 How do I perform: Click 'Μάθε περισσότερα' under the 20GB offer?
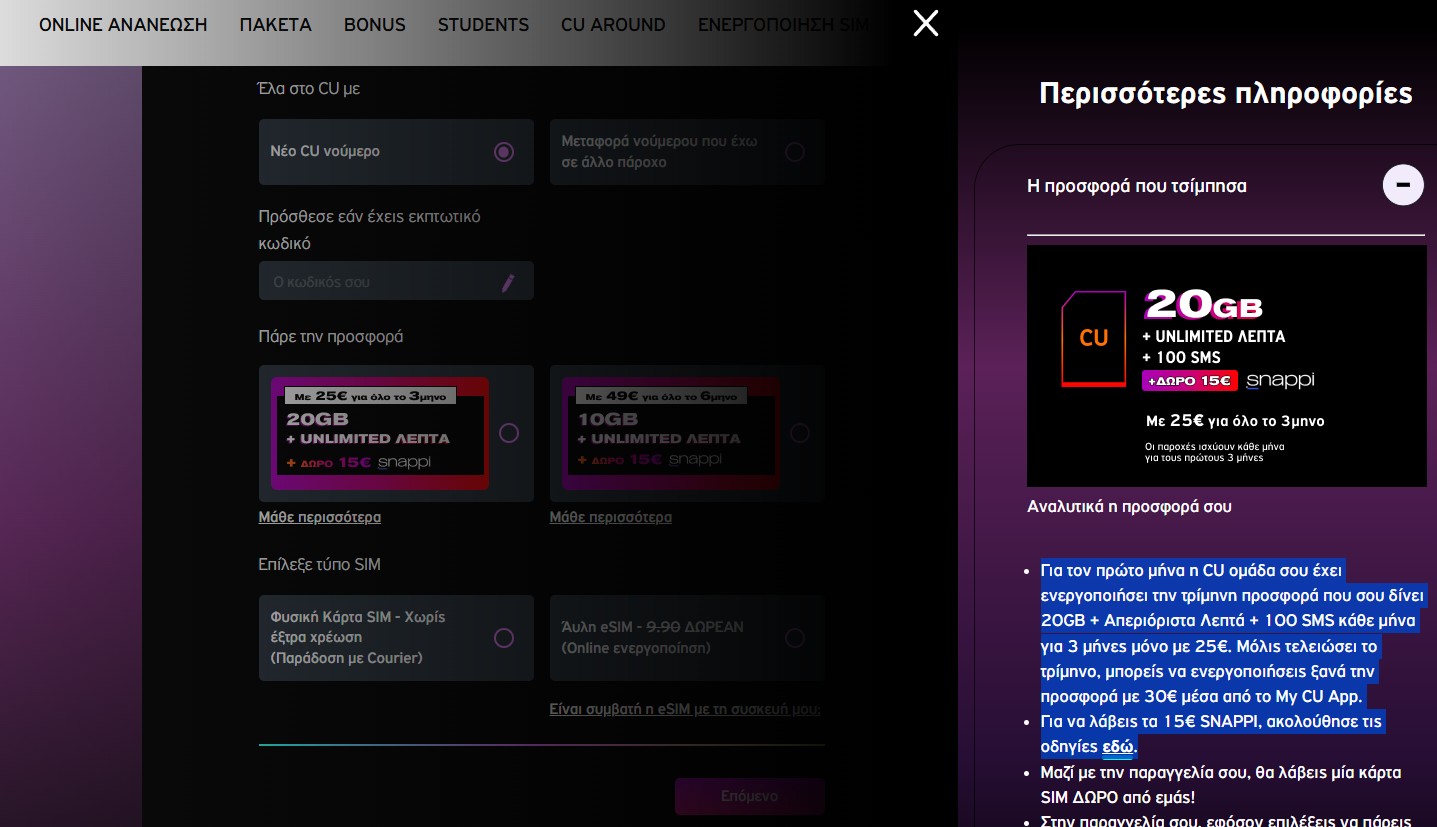[319, 517]
